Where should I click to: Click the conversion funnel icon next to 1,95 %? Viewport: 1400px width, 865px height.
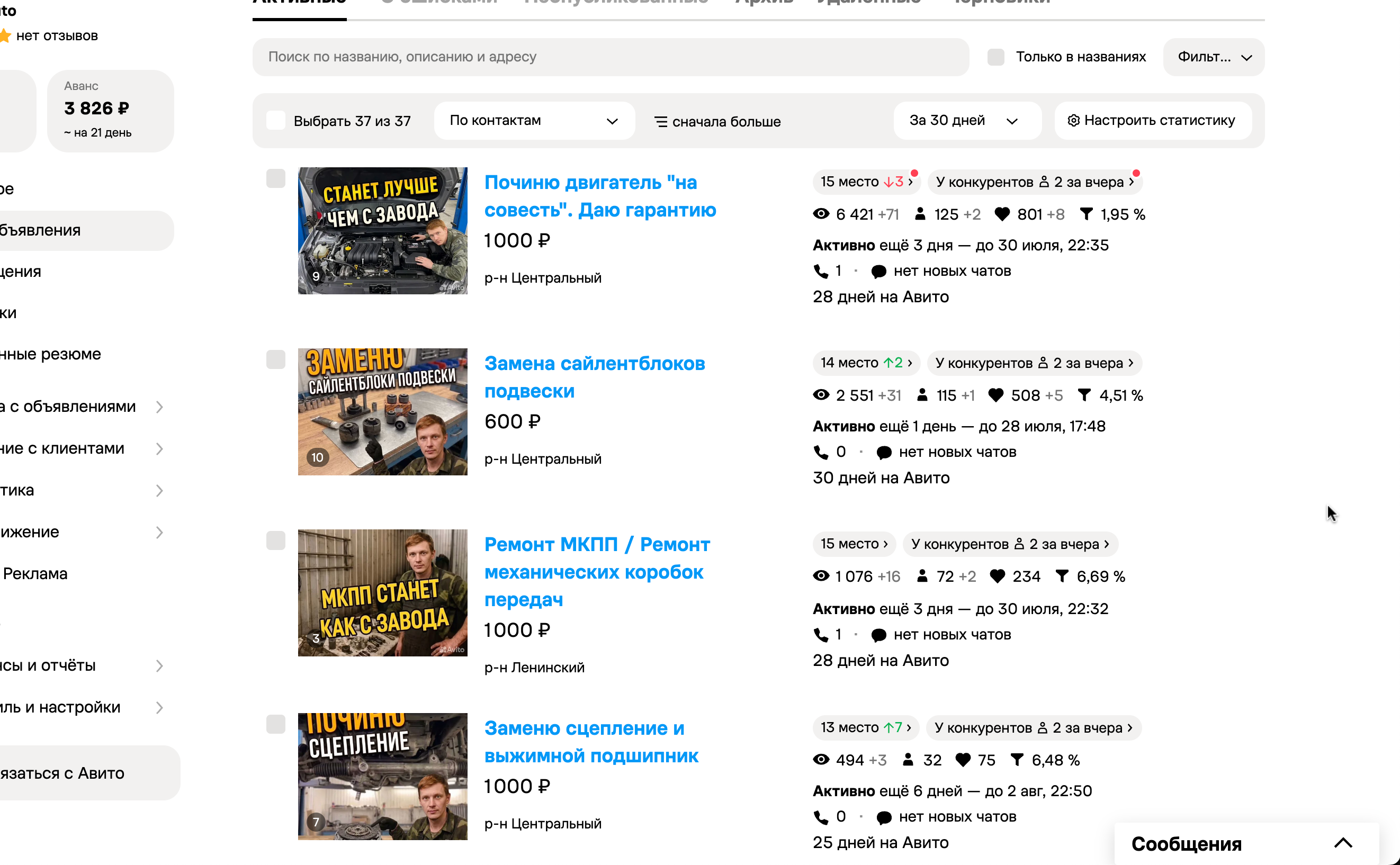[x=1086, y=214]
